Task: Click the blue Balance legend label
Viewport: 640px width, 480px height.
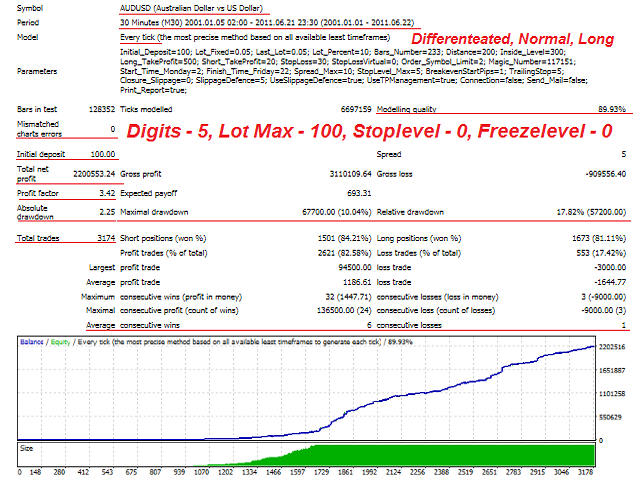Action: [x=32, y=342]
